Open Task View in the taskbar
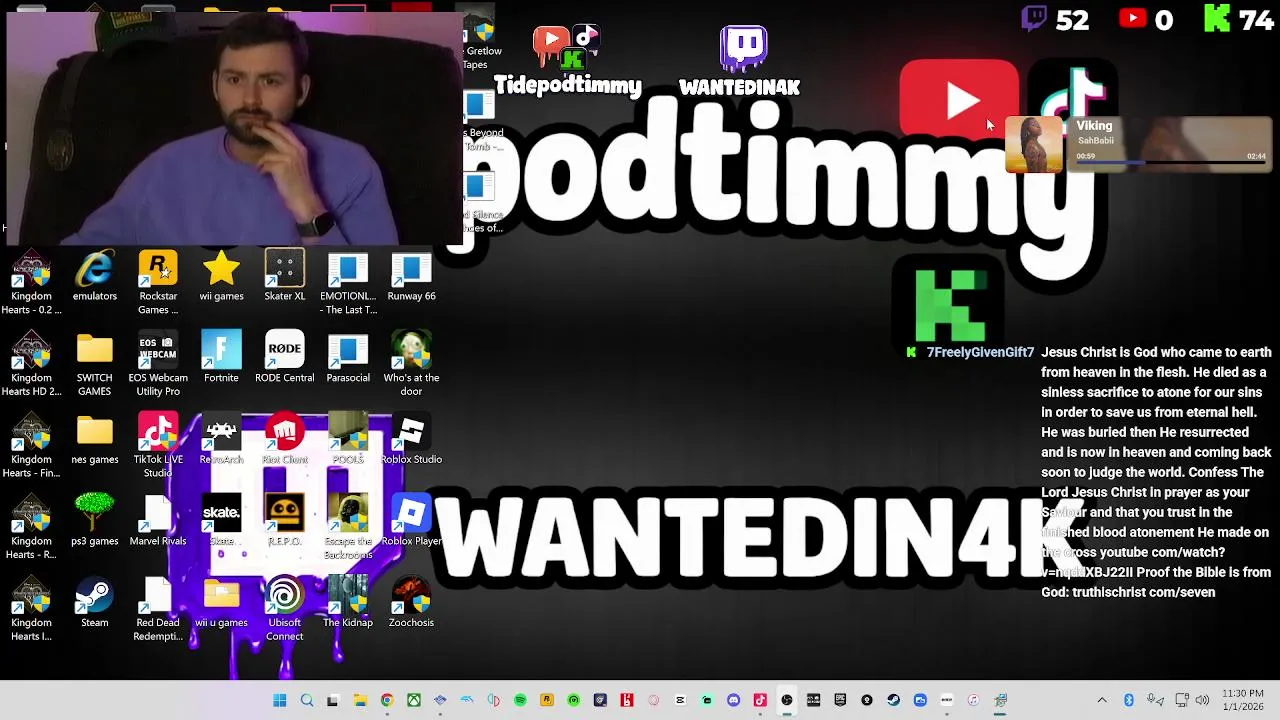This screenshot has width=1280, height=720. point(333,700)
